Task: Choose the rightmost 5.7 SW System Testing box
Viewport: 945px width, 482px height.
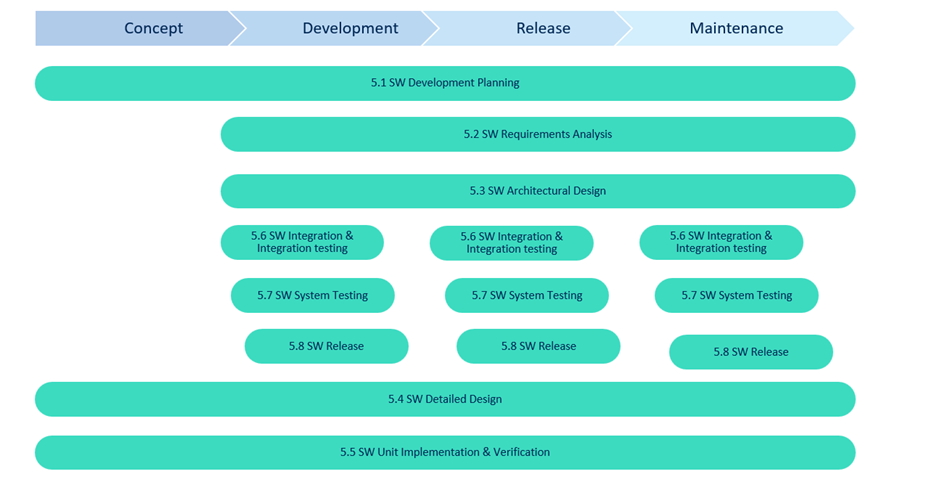Action: point(737,295)
